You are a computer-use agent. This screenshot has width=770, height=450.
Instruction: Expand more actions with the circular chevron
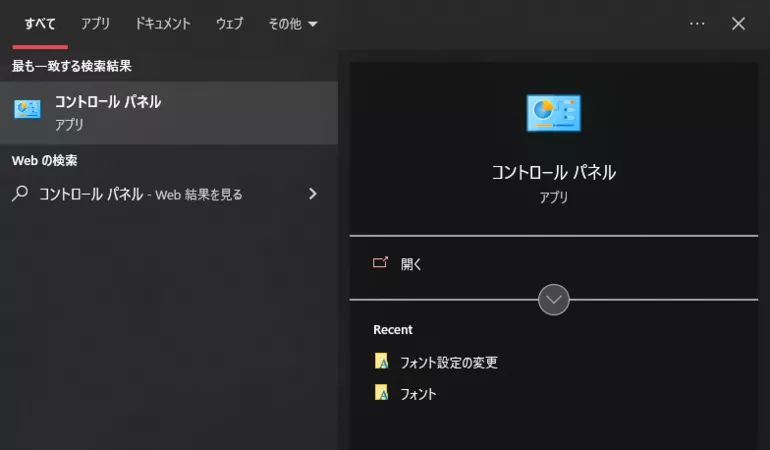coord(553,300)
